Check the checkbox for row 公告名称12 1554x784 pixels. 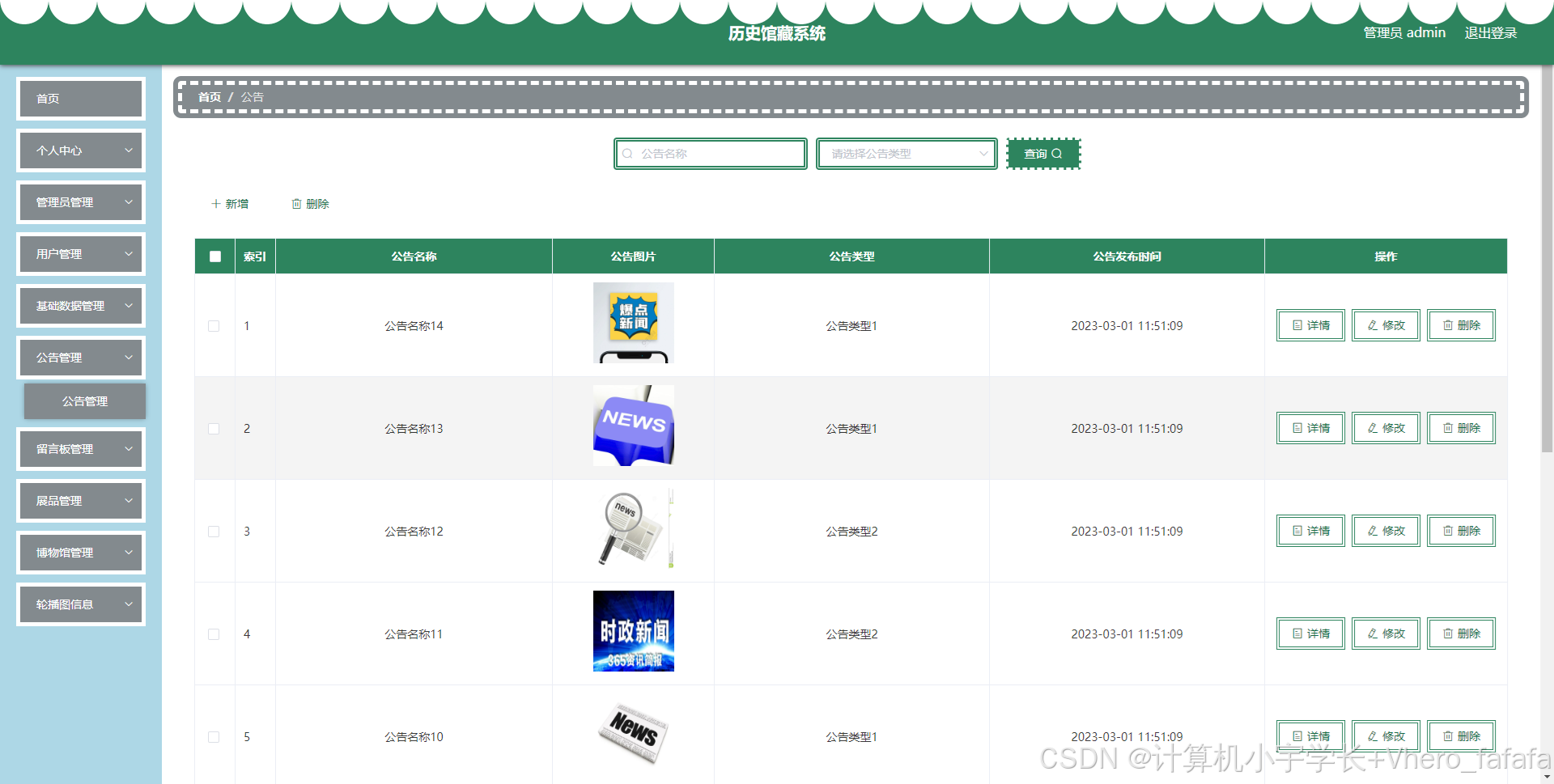[x=214, y=532]
